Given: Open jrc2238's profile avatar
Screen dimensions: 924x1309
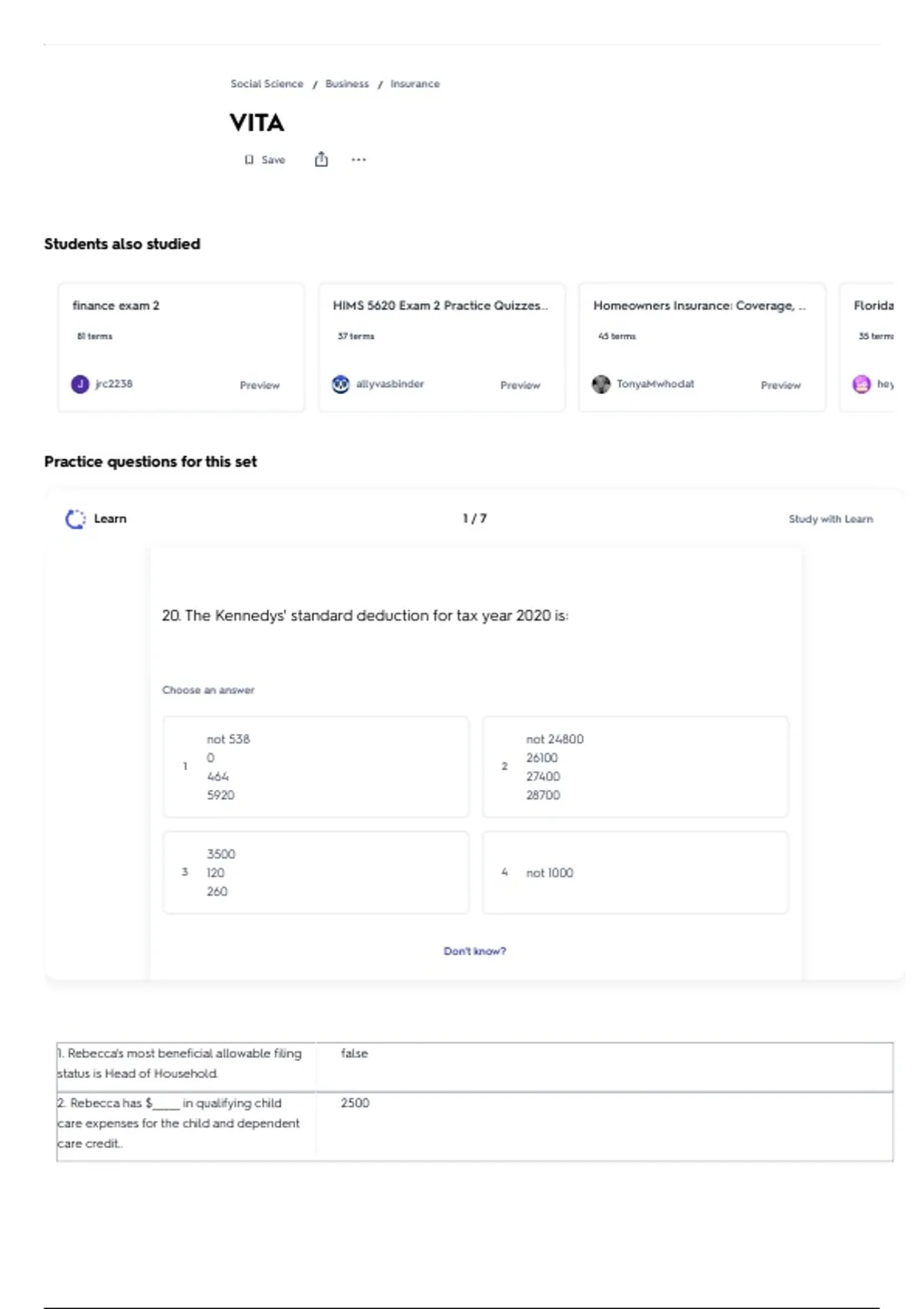Looking at the screenshot, I should pos(80,383).
